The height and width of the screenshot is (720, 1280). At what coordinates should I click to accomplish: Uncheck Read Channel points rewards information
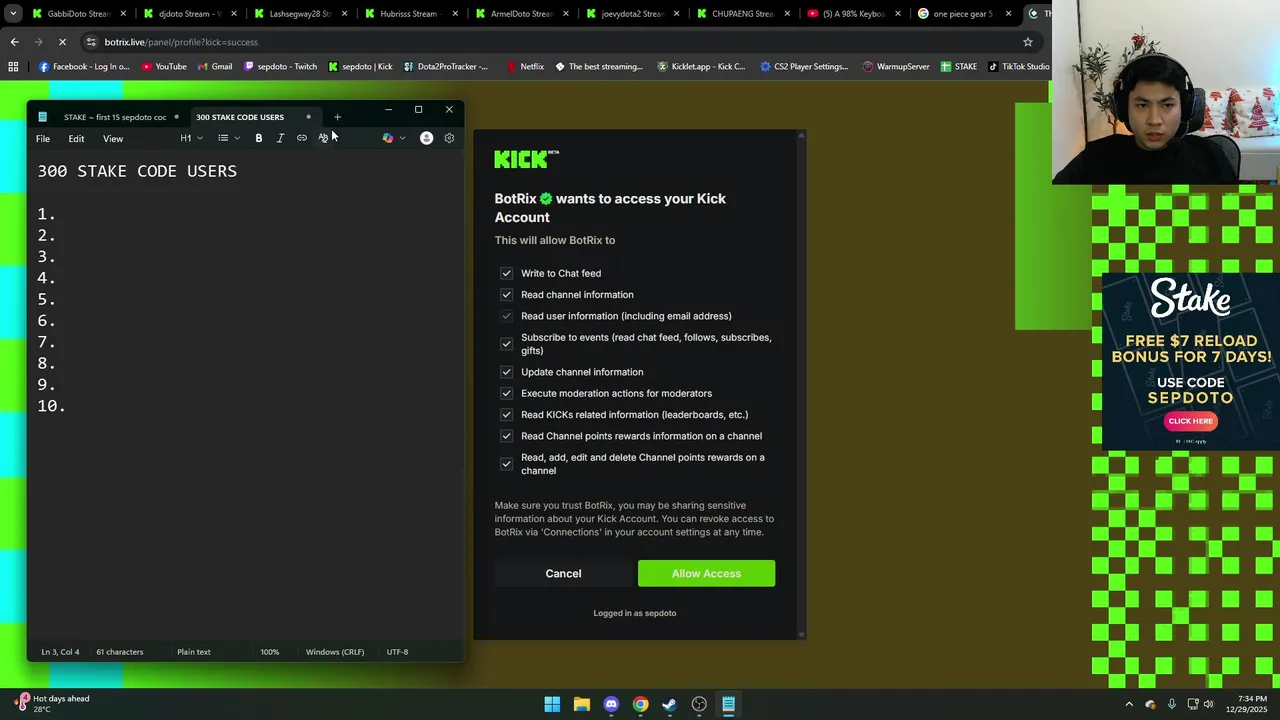(x=506, y=436)
